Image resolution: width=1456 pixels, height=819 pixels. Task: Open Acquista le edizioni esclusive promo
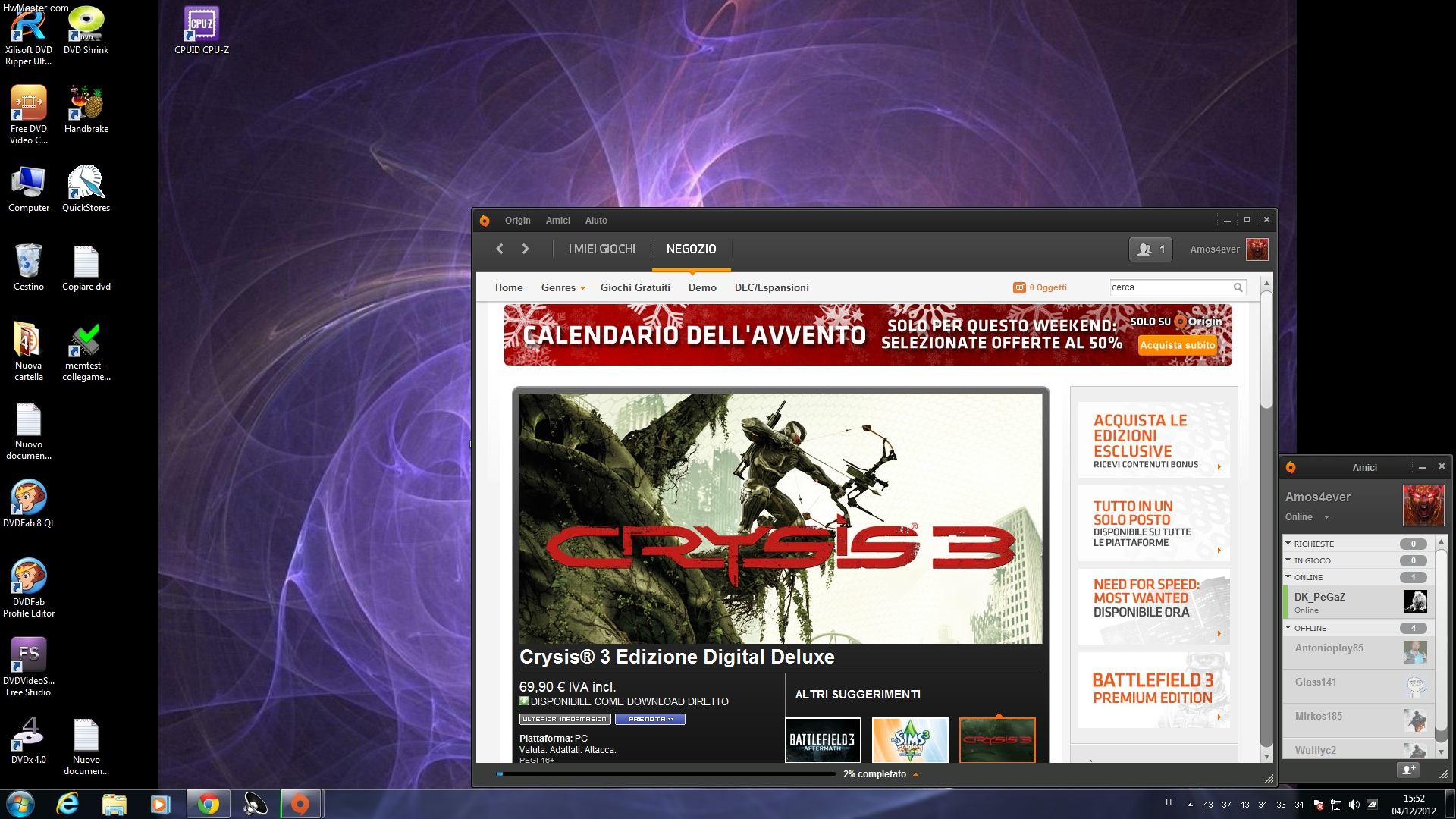pyautogui.click(x=1153, y=440)
